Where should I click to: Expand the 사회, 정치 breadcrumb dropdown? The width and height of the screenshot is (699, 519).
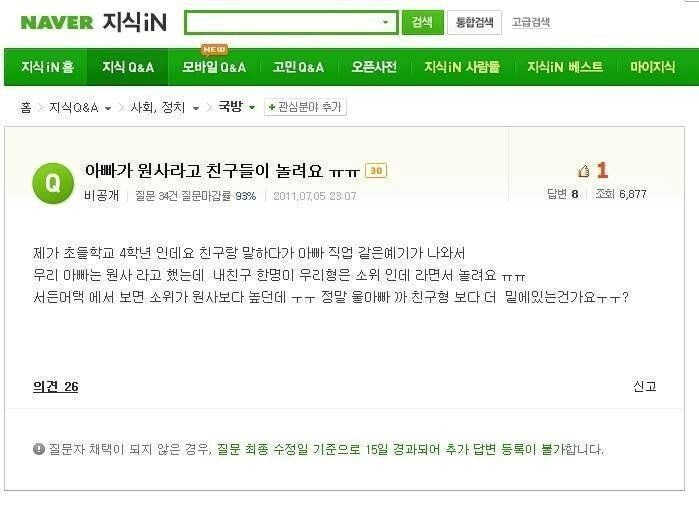pos(196,108)
